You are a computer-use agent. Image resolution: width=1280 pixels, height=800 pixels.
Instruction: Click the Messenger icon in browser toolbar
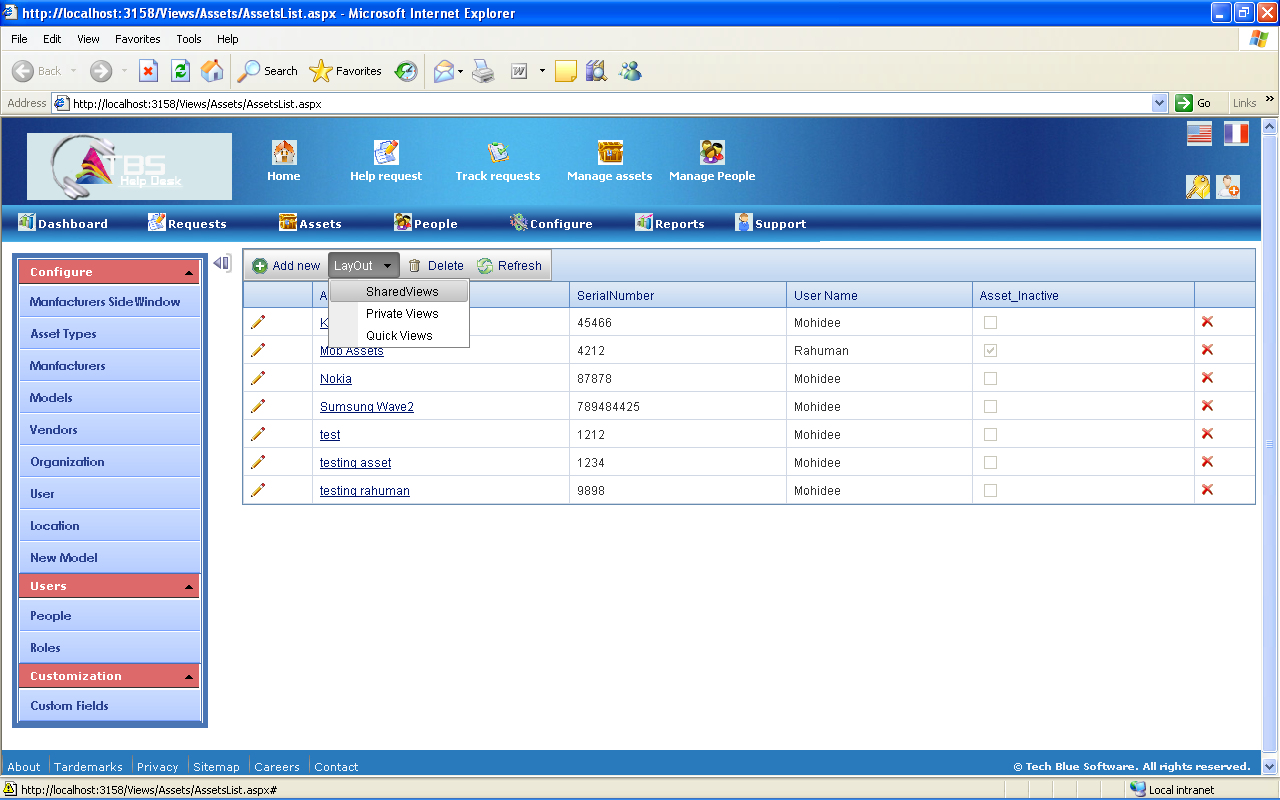(x=630, y=71)
